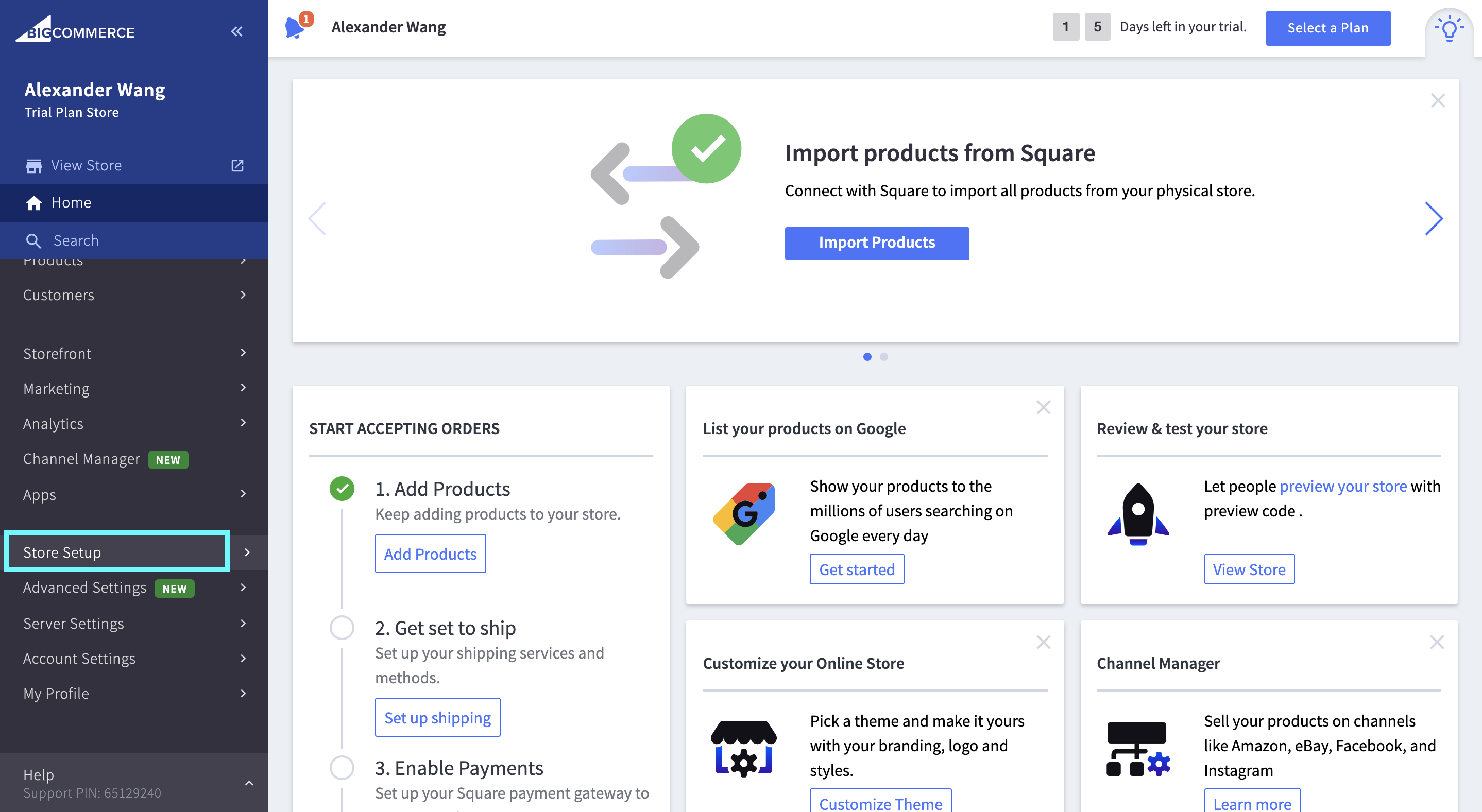Open Channel Manager in the sidebar
The width and height of the screenshot is (1482, 812).
82,459
